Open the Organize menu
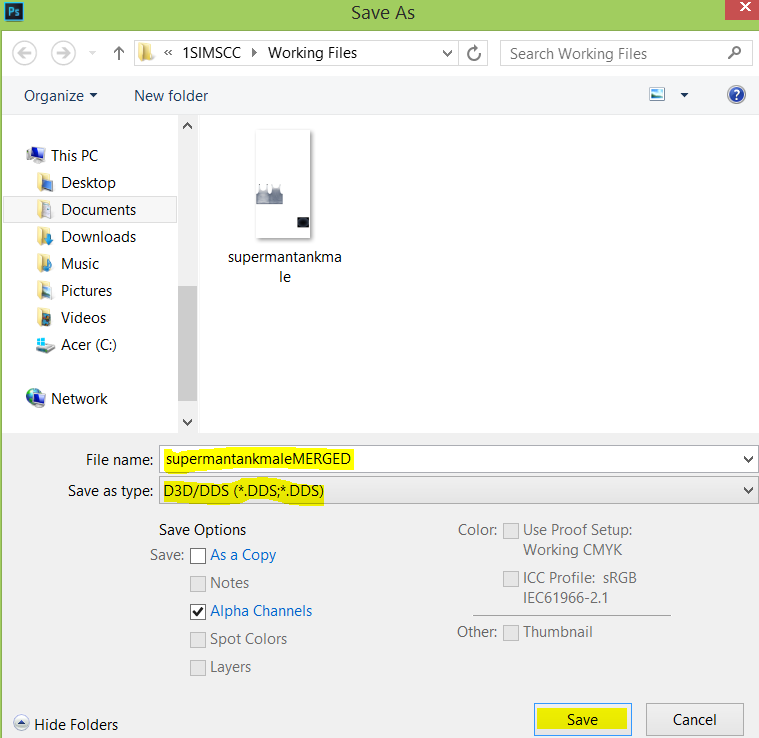The width and height of the screenshot is (759, 738). 61,96
